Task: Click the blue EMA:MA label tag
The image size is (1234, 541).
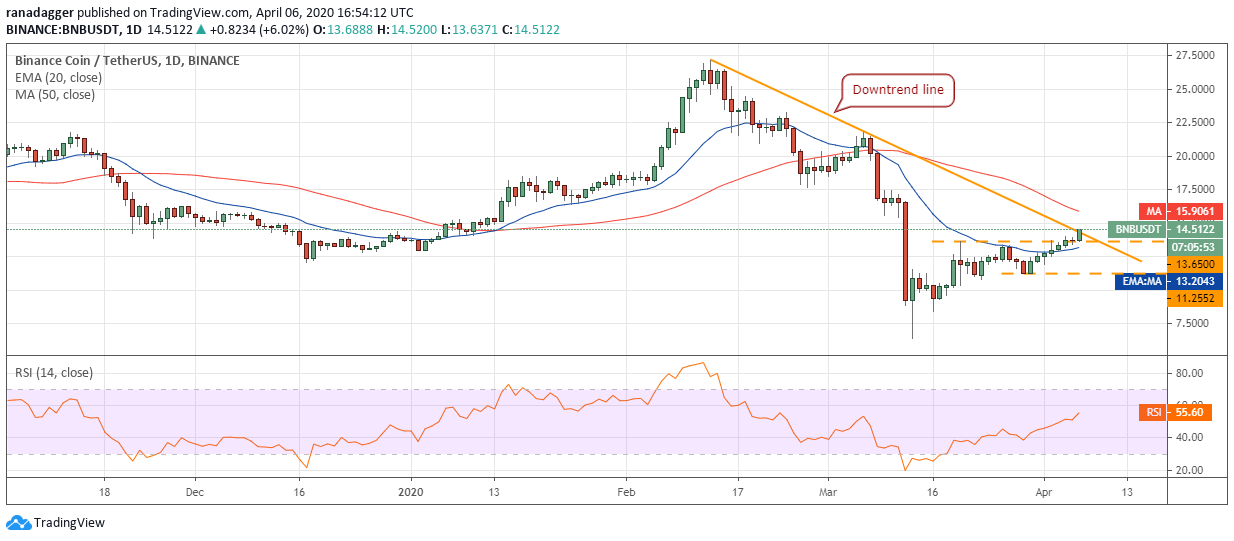Action: [x=1140, y=282]
